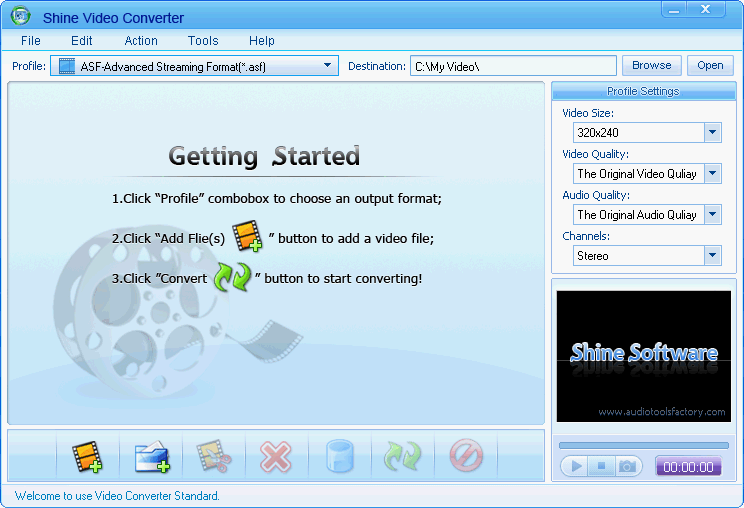Click the Profile Settings panel header
744x508 pixels.
coord(643,91)
